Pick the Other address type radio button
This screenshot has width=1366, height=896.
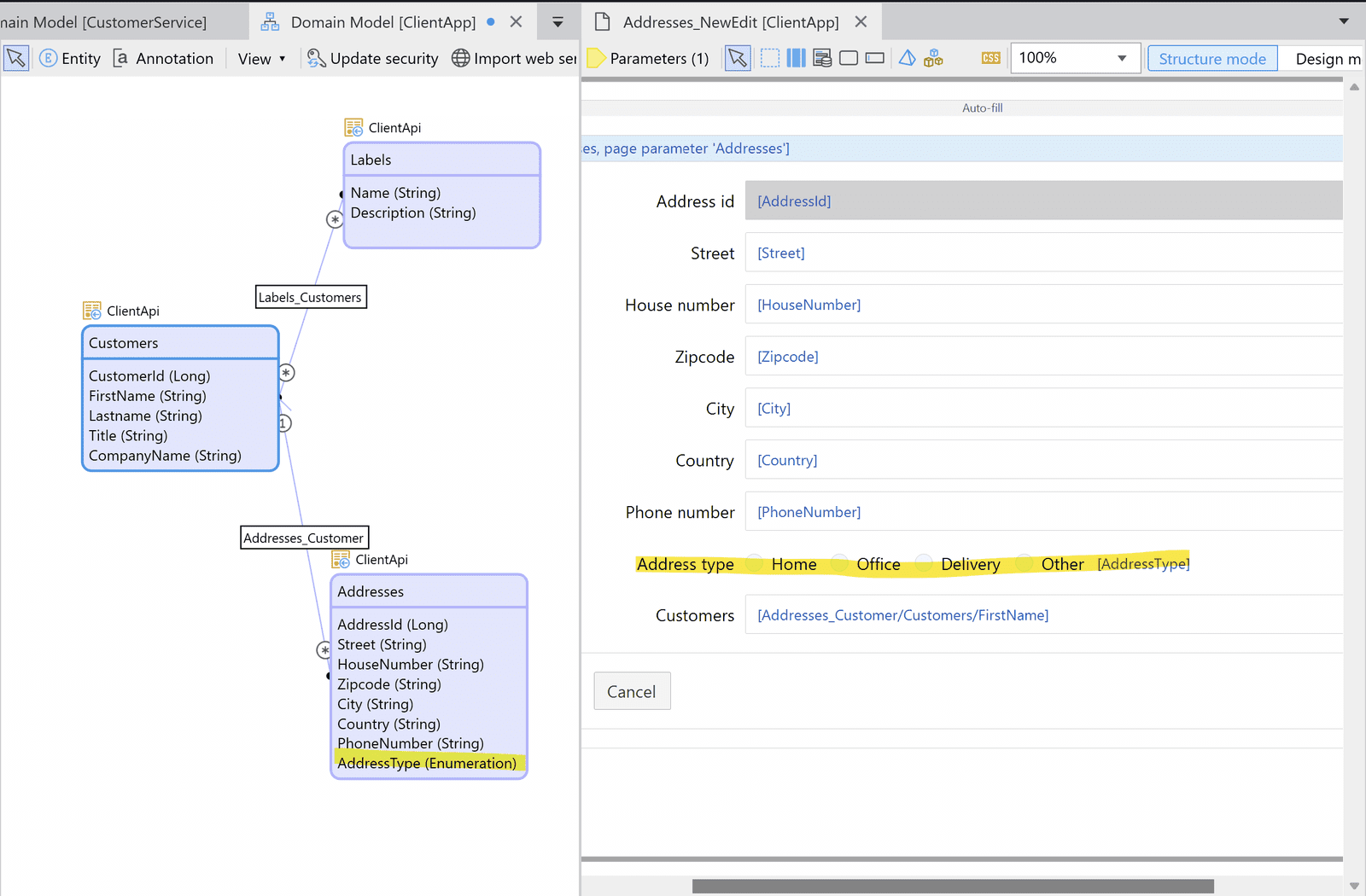point(1023,563)
